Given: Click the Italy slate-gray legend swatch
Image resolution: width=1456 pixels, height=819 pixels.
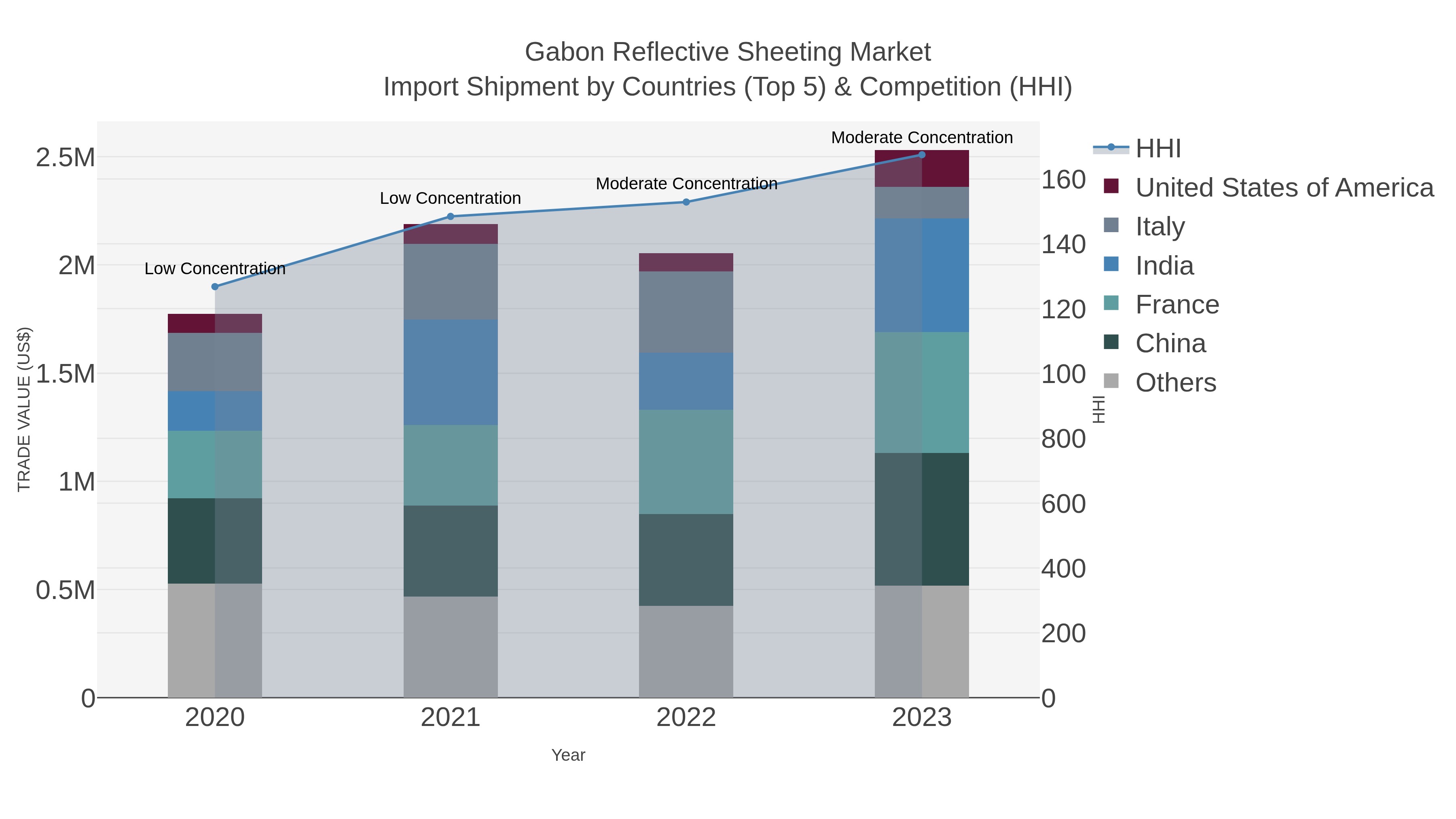Looking at the screenshot, I should [1111, 225].
